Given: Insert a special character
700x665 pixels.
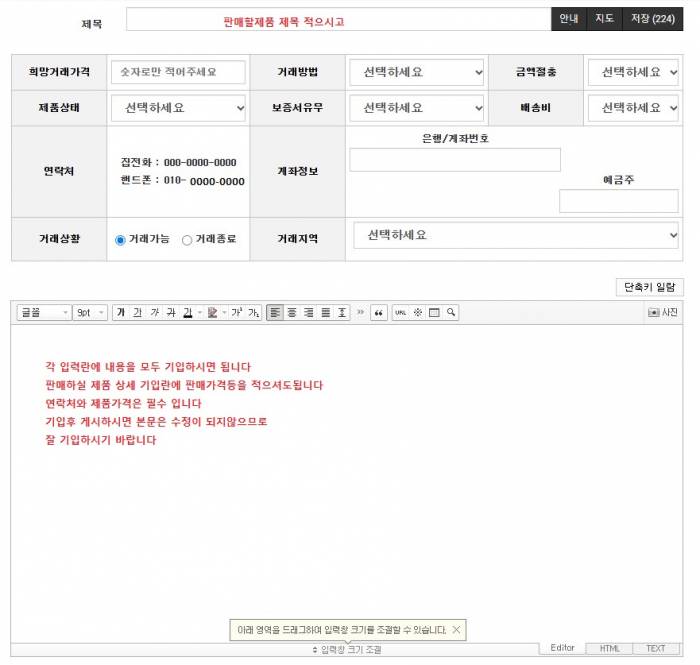Looking at the screenshot, I should click(x=417, y=312).
